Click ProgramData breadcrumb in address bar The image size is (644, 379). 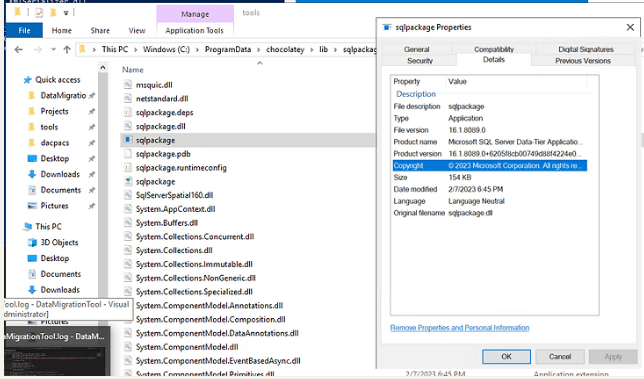click(228, 49)
